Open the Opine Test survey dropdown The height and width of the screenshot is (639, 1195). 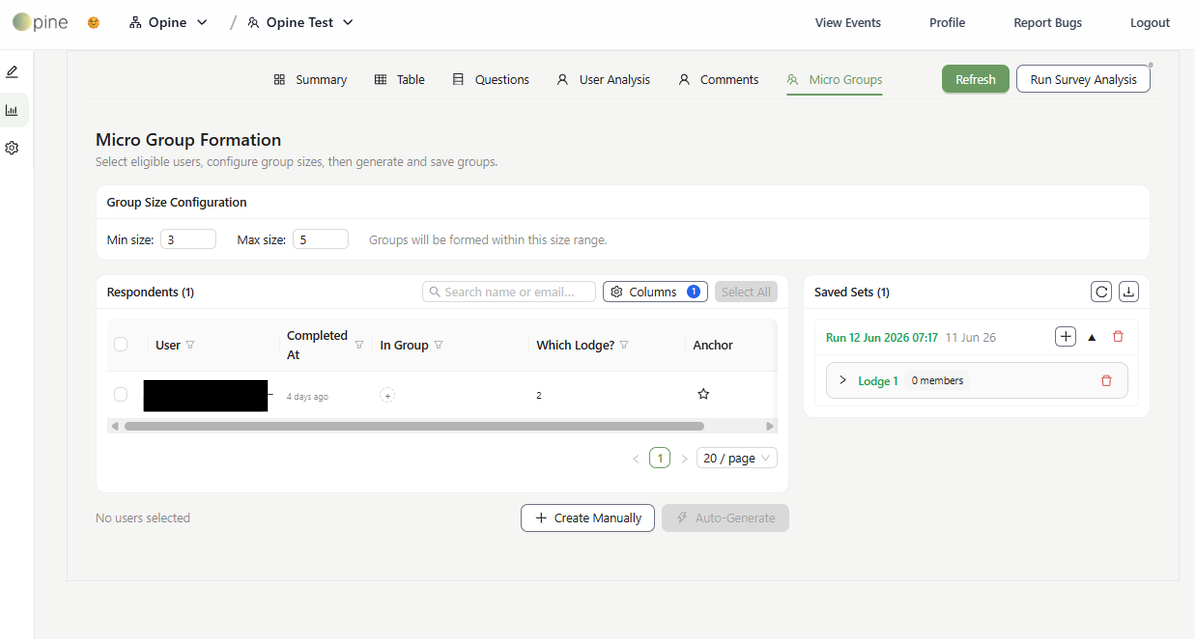[x=300, y=23]
